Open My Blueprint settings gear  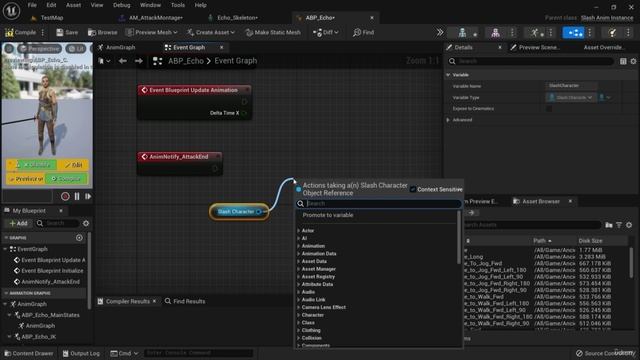point(86,223)
